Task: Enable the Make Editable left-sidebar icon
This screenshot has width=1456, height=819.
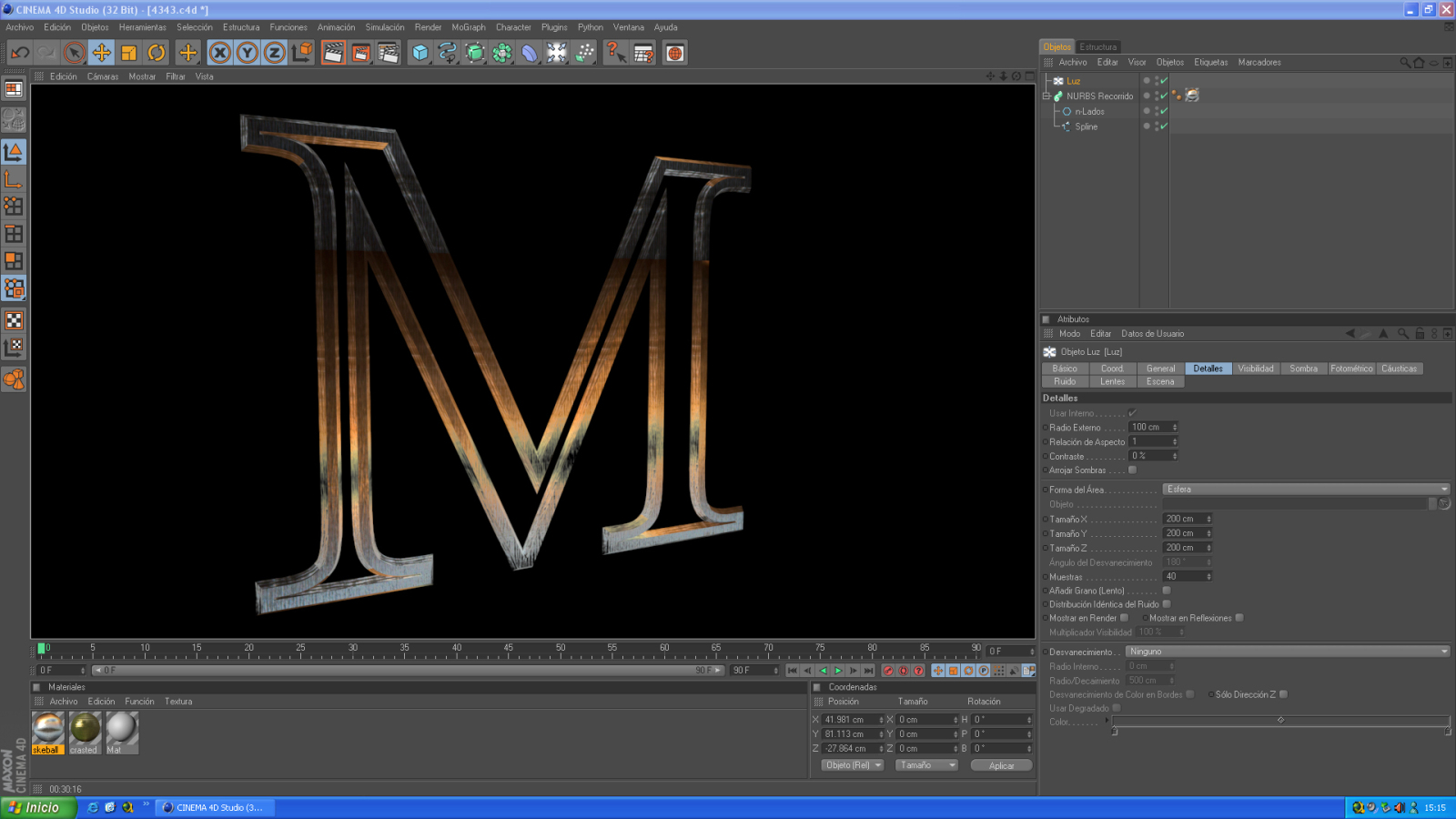Action: tap(14, 119)
